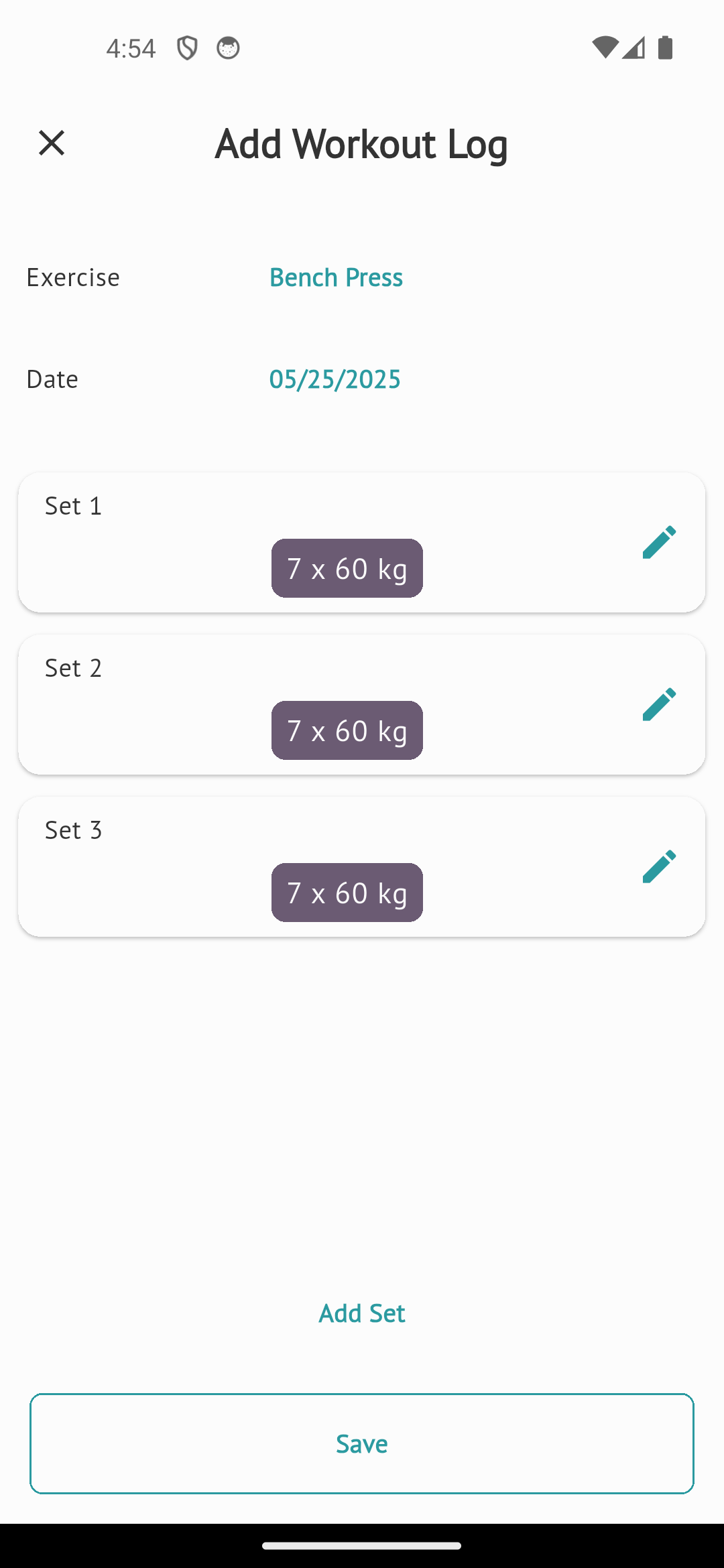724x1568 pixels.
Task: Tap the Add Set link
Action: pyautogui.click(x=362, y=1313)
